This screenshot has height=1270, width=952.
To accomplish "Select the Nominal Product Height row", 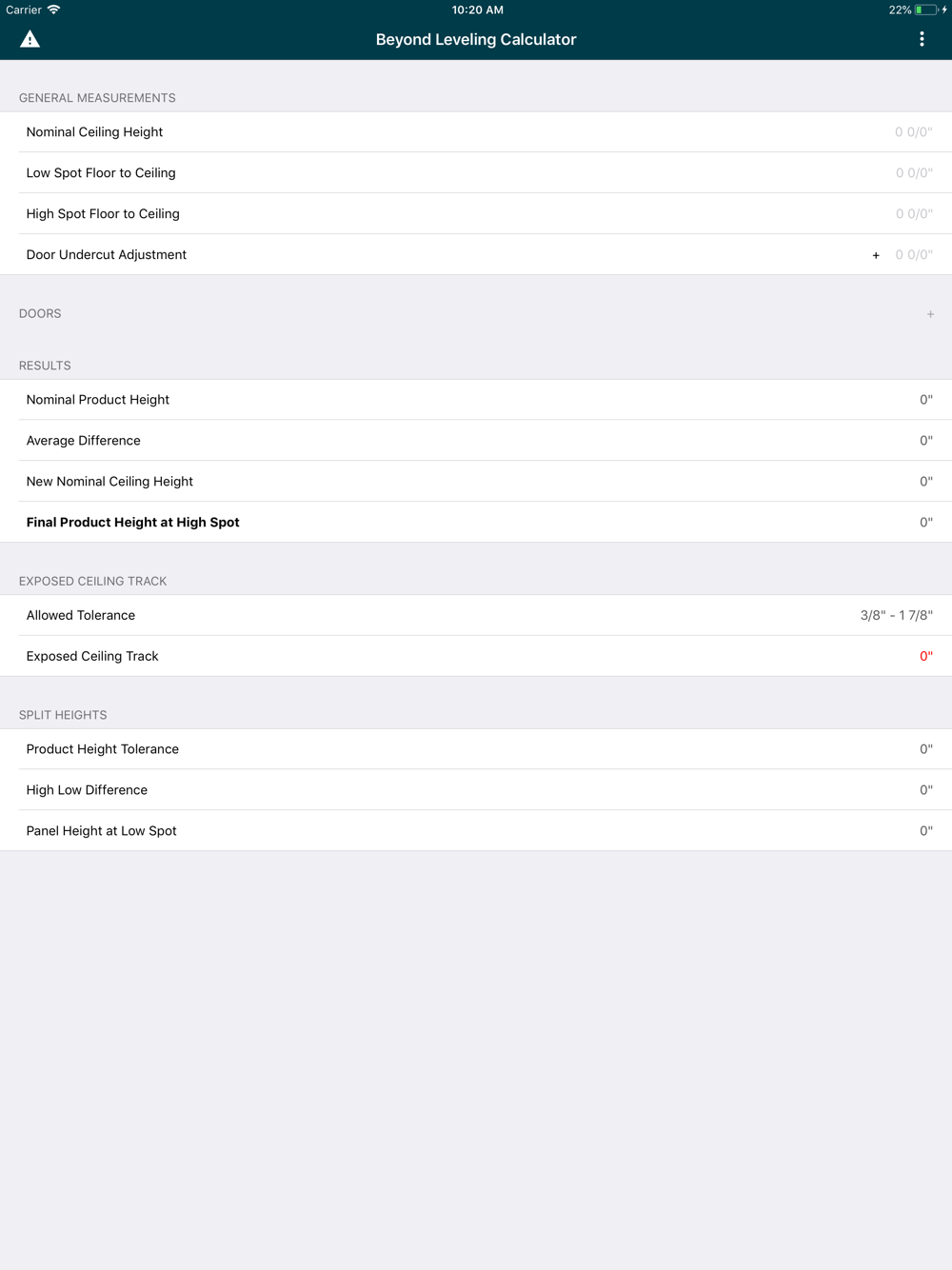I will click(x=476, y=400).
